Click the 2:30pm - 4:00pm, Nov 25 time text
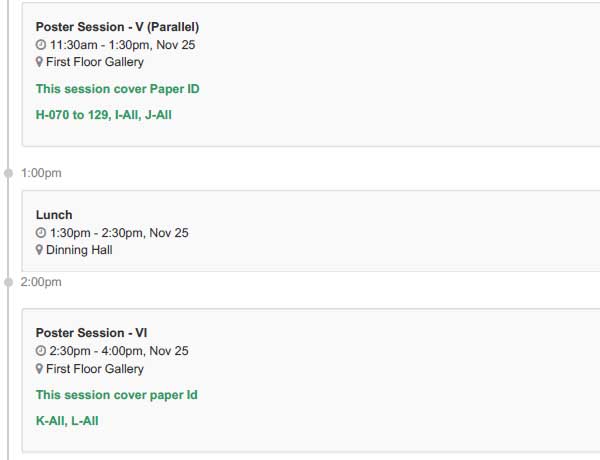Viewport: 600px width, 460px height. pos(119,351)
